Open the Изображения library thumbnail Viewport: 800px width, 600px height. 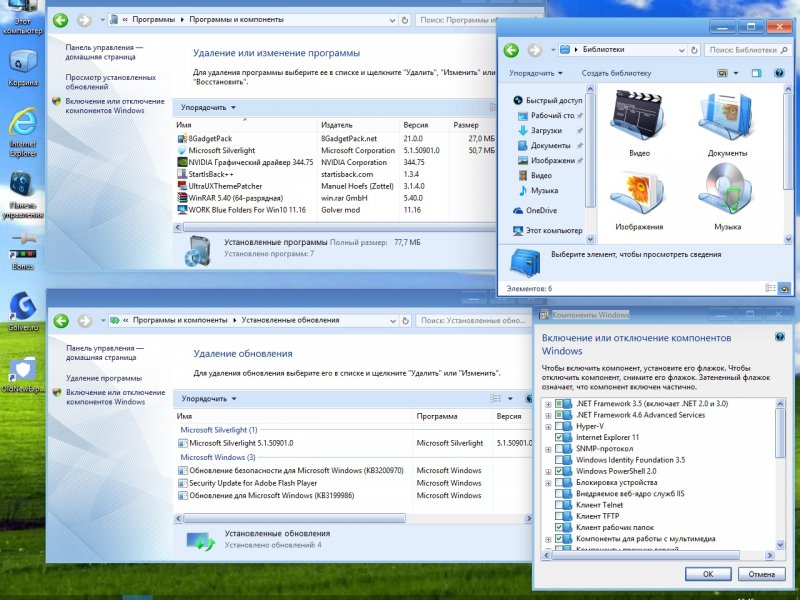[x=639, y=198]
